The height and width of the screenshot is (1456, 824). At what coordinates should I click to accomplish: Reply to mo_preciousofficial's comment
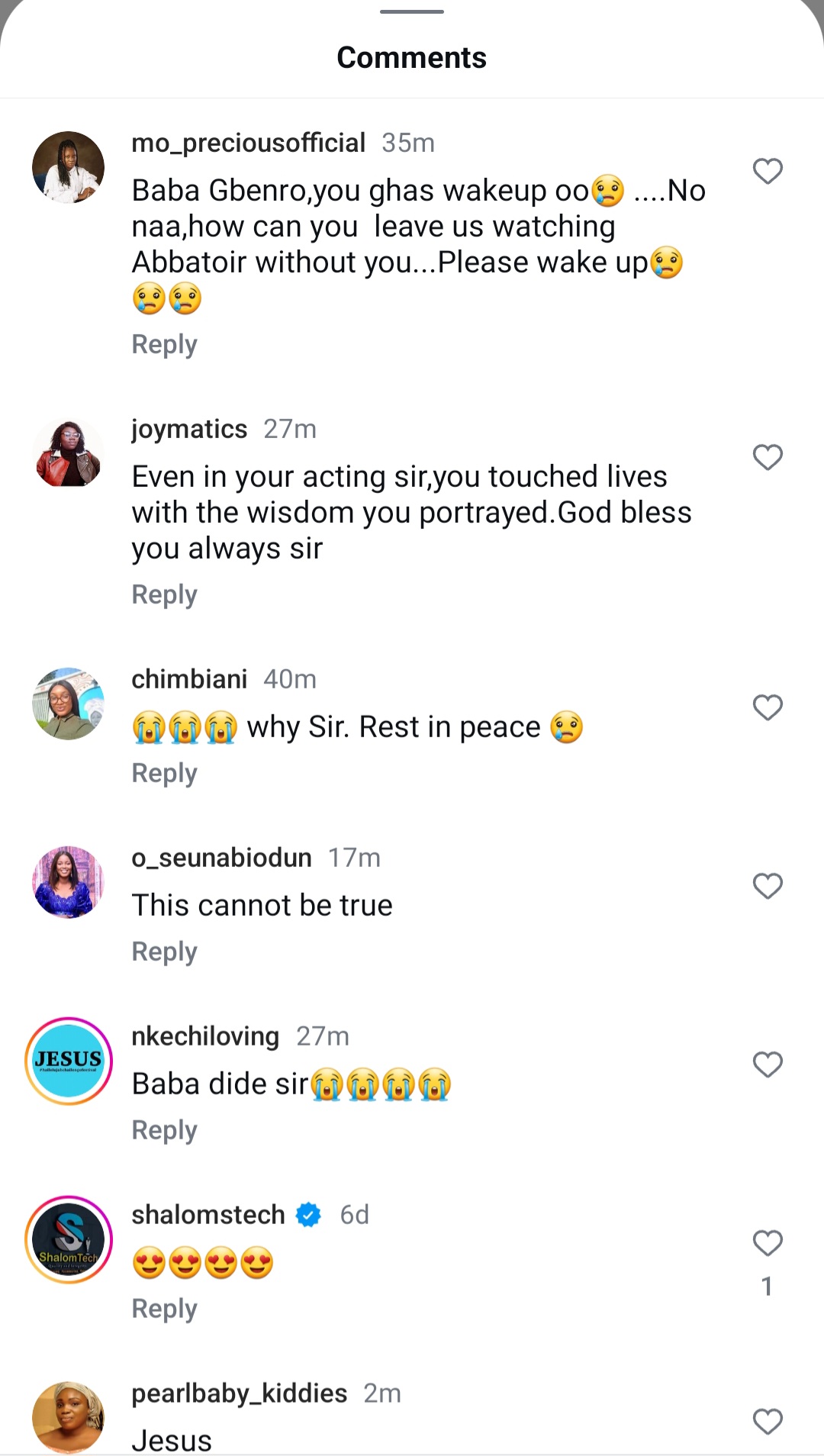(x=164, y=344)
